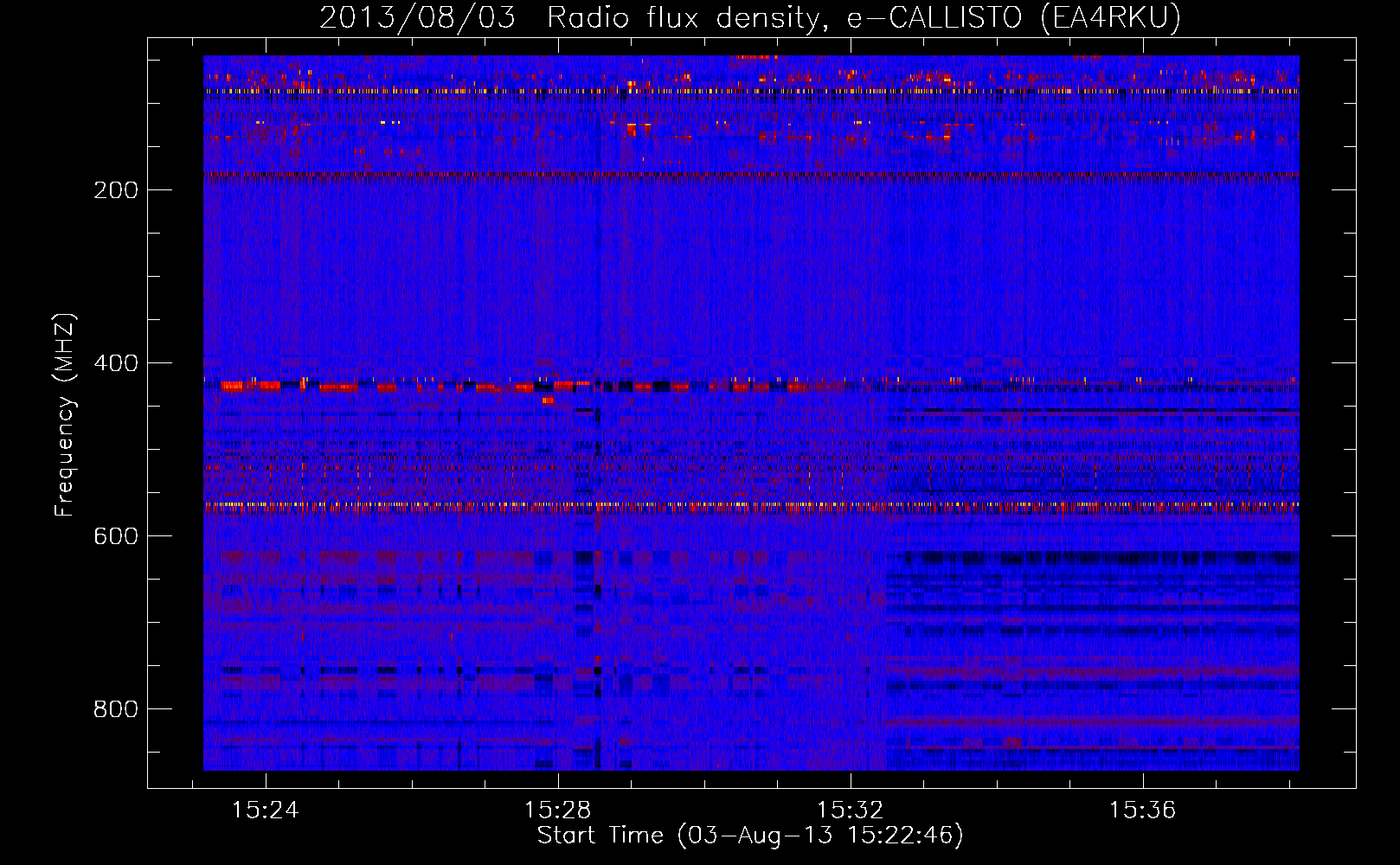Viewport: 1400px width, 865px height.
Task: Click the 15:36 time axis label
Action: tap(1143, 810)
